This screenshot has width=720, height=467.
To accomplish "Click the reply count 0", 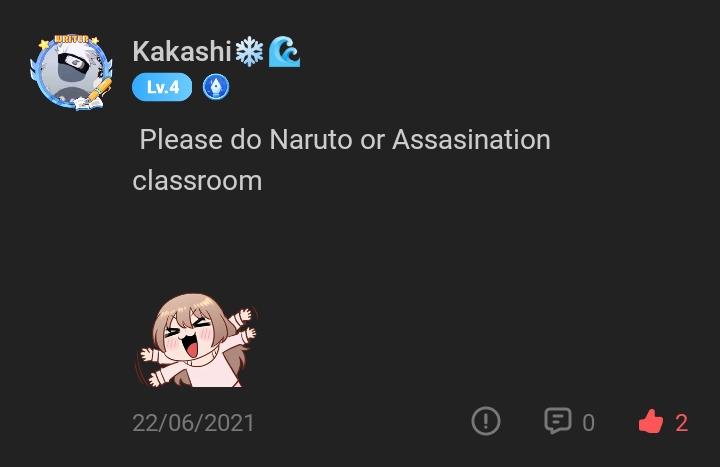I will click(588, 423).
